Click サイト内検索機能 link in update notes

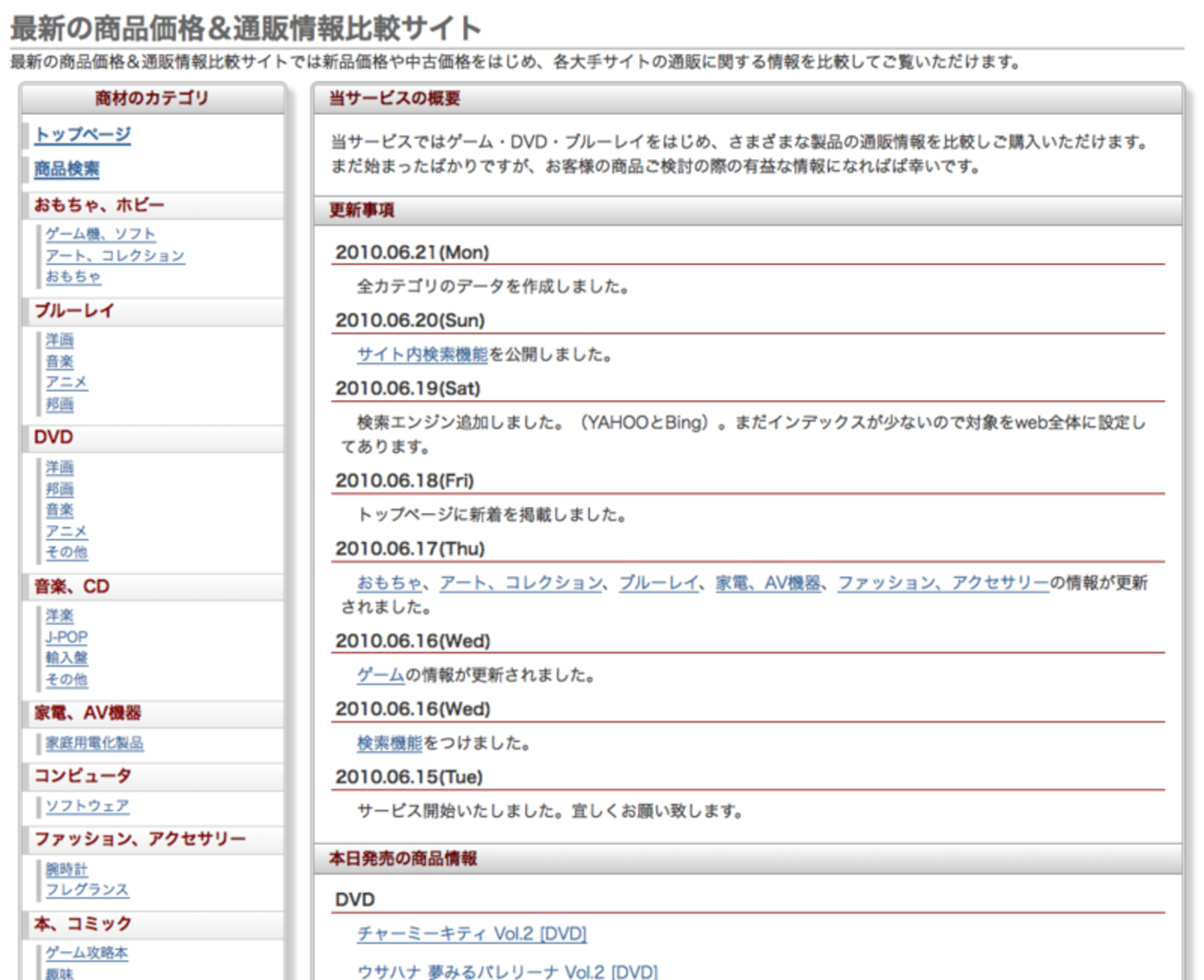coord(422,354)
